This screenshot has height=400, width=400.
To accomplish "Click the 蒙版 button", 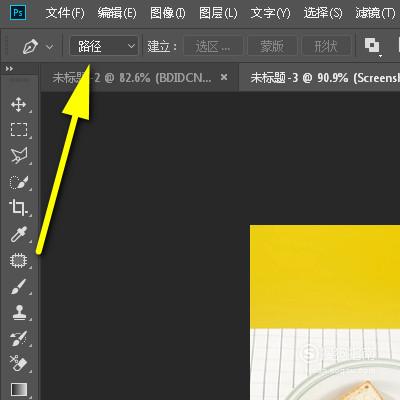I will pyautogui.click(x=272, y=46).
